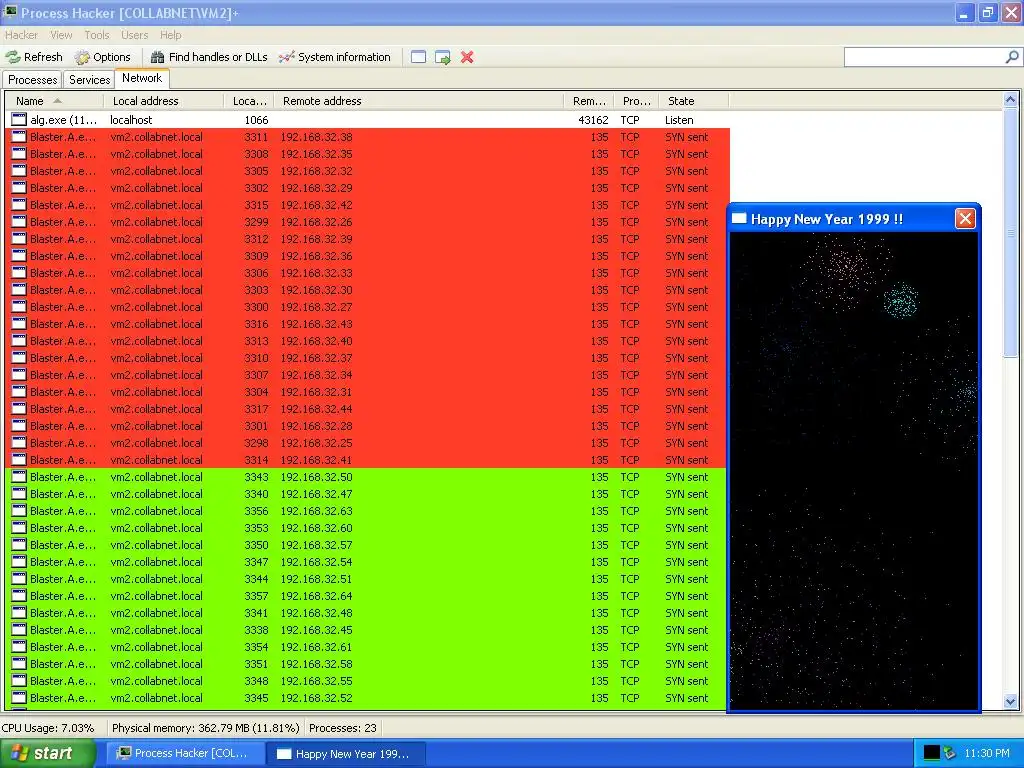Sort by the Local port column header
The height and width of the screenshot is (768, 1024).
pos(249,101)
